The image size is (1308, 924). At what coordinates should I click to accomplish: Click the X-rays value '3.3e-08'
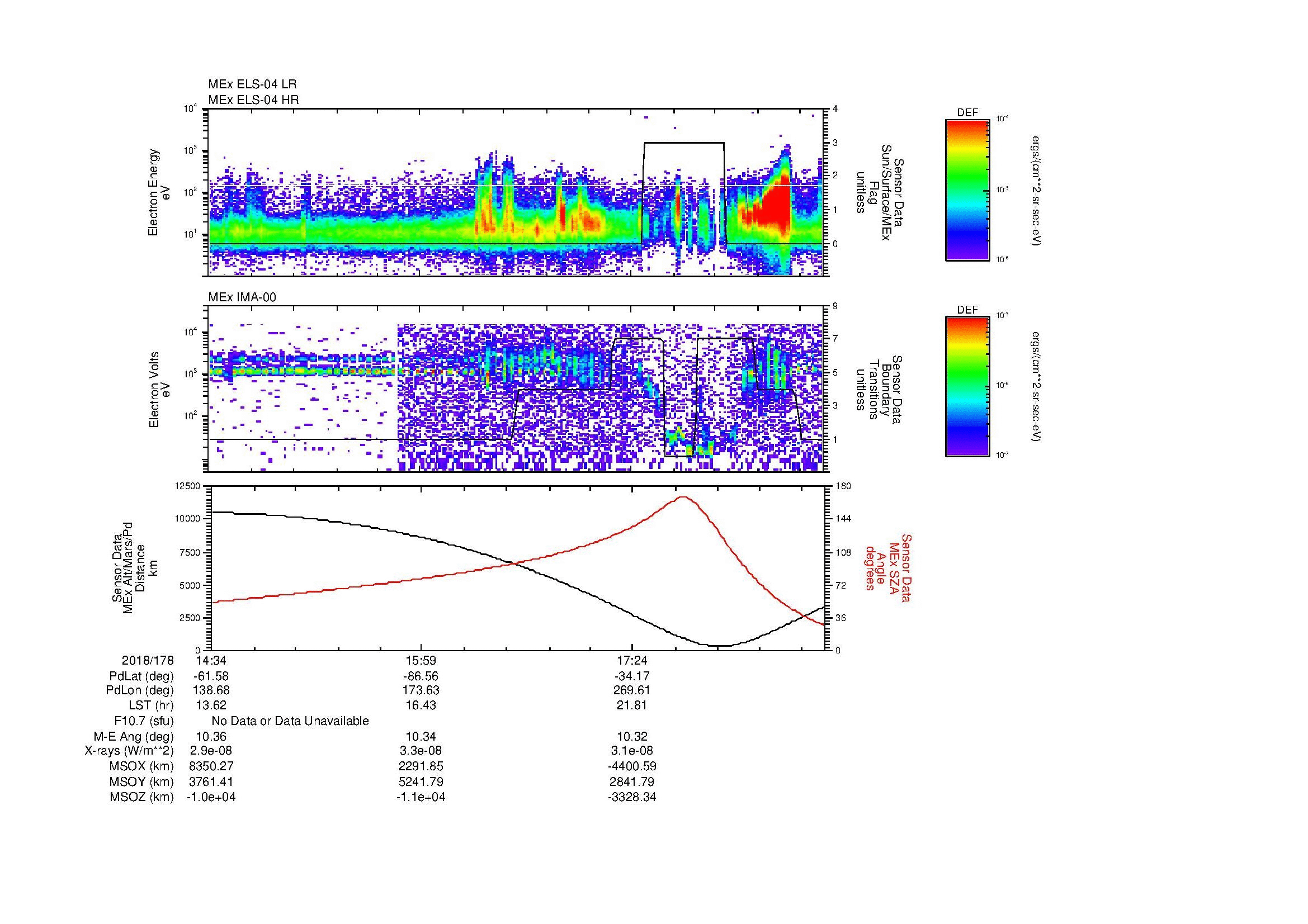point(421,751)
